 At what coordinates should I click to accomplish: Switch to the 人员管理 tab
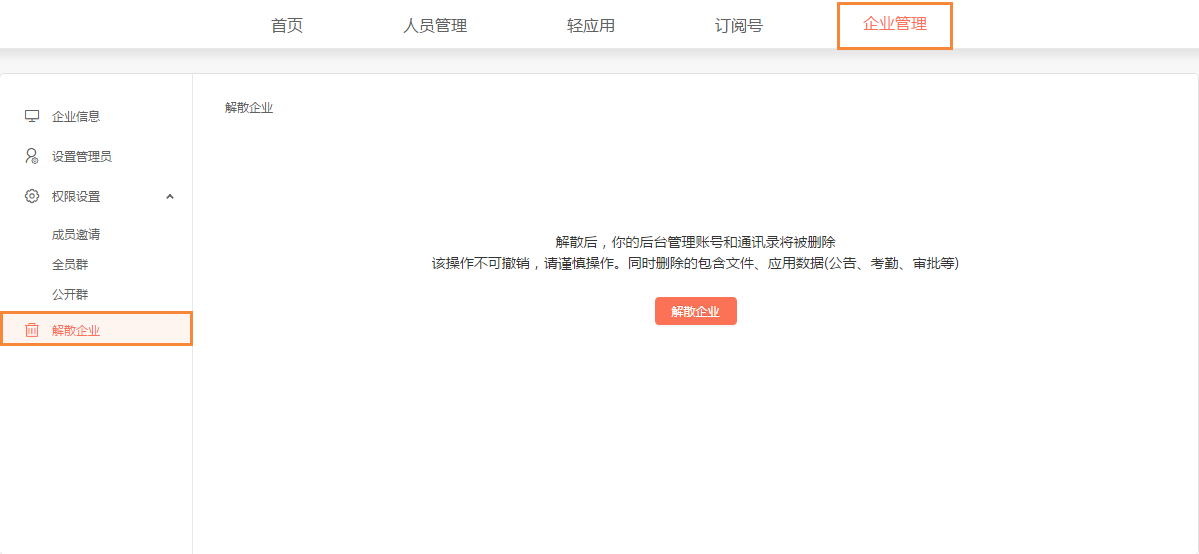[x=435, y=26]
